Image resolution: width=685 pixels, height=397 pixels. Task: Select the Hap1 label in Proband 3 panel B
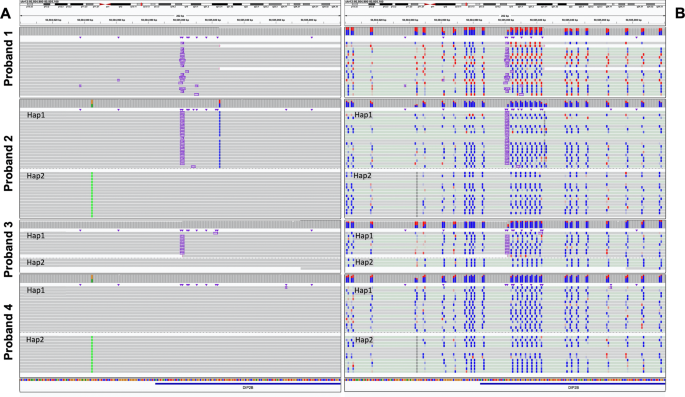point(364,236)
